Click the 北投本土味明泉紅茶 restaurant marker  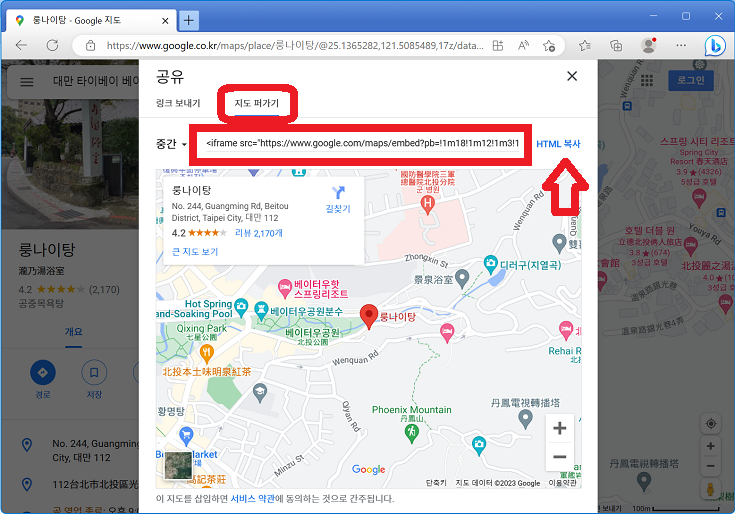(x=207, y=354)
